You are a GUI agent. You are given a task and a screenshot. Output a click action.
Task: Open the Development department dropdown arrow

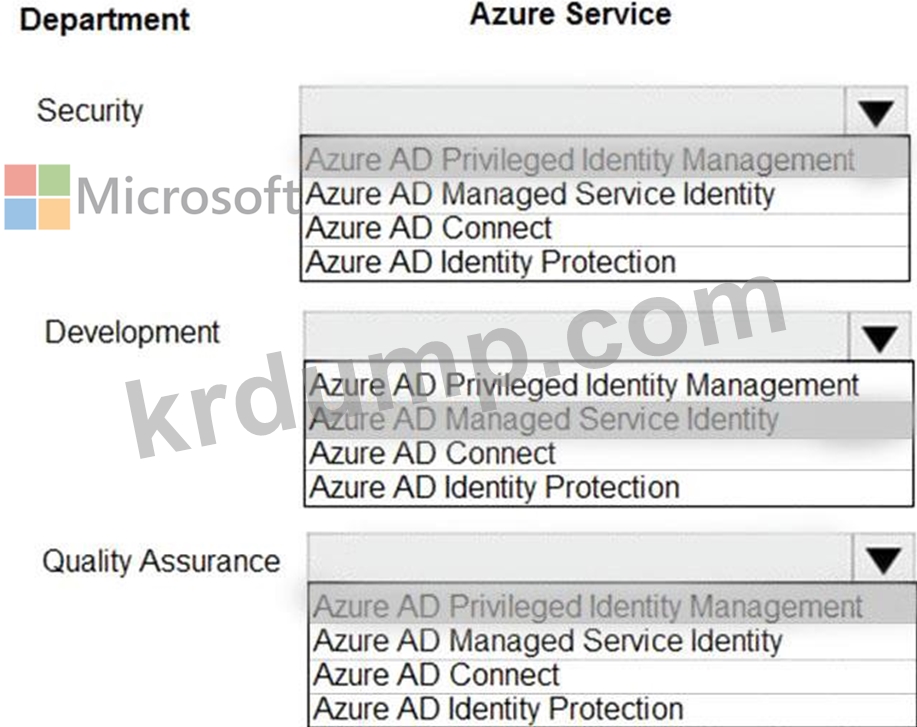click(880, 337)
